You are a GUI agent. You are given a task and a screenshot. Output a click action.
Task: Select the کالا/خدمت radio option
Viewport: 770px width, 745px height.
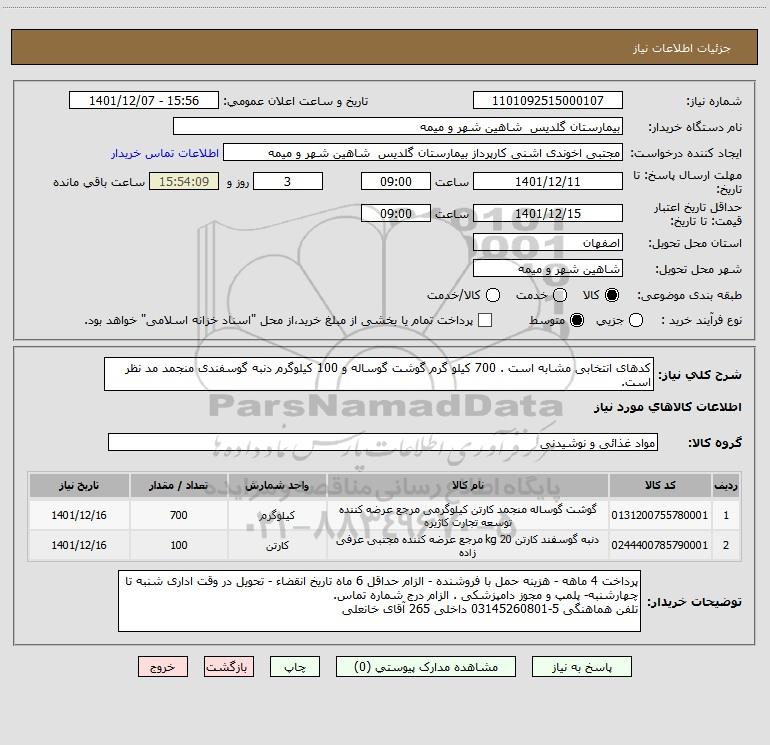493,295
